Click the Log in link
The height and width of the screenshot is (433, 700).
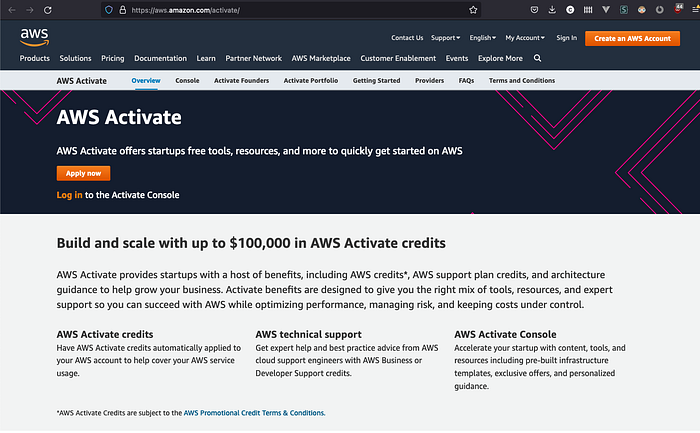[69, 195]
